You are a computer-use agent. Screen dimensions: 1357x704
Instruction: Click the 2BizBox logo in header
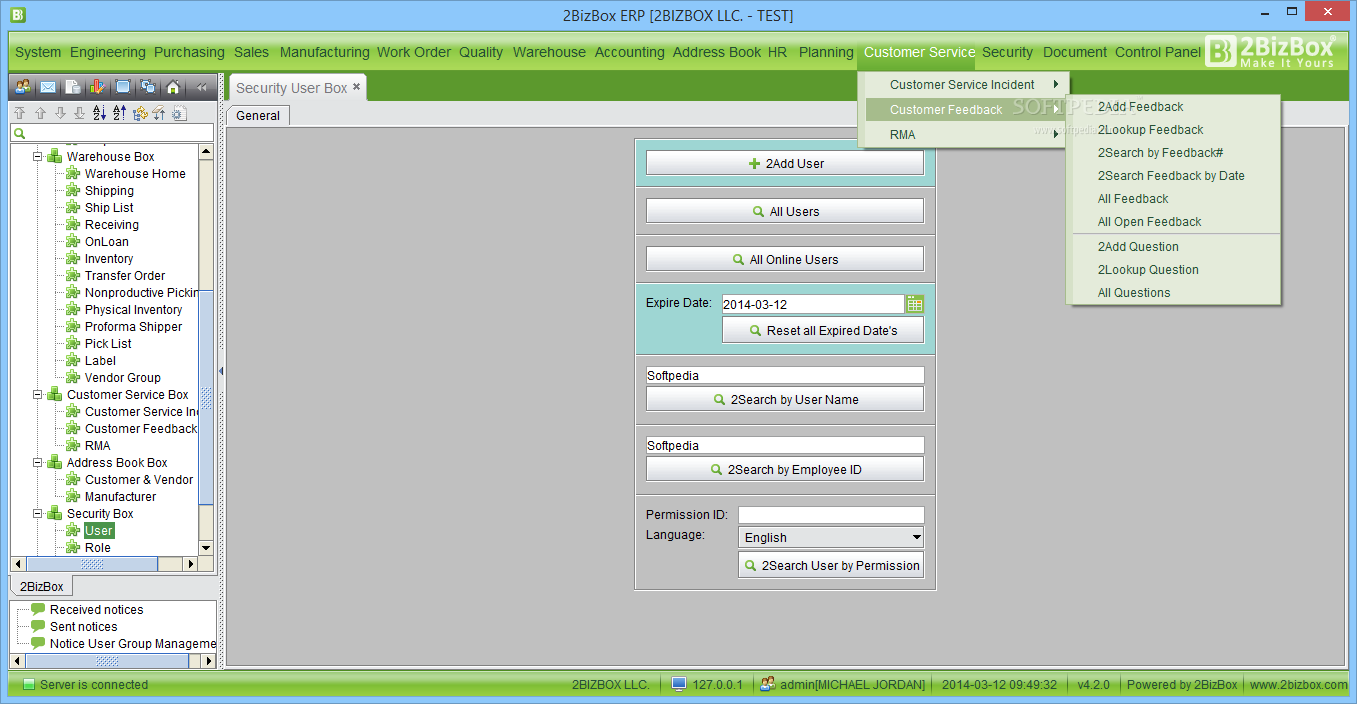coord(1270,52)
